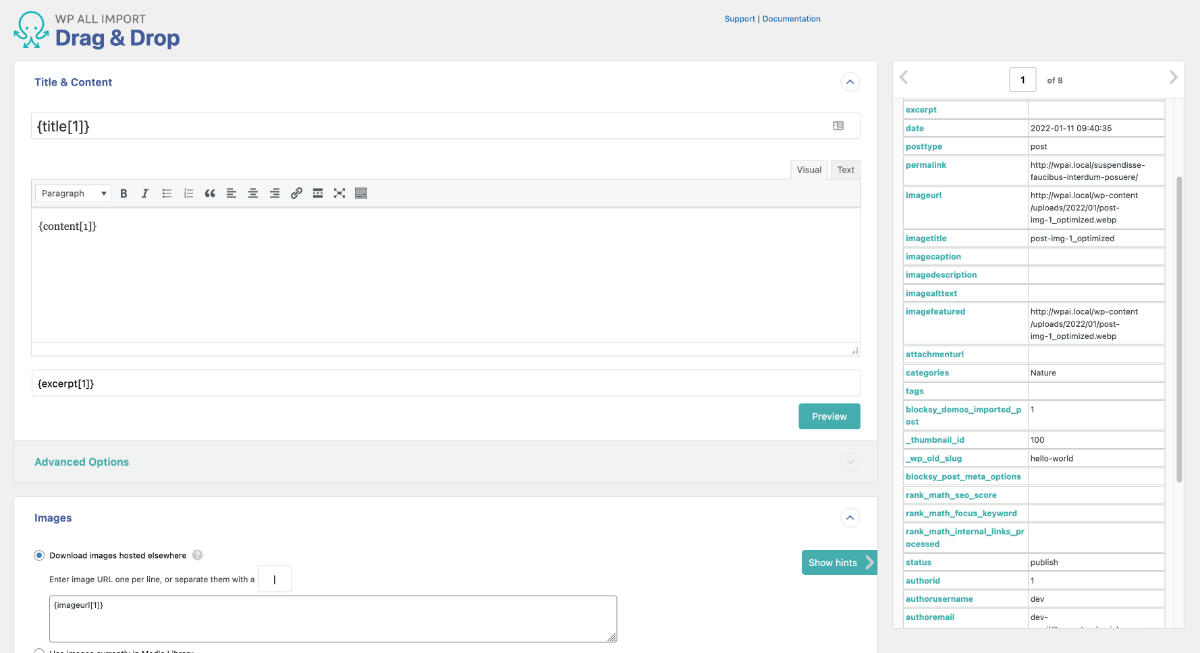
Task: Click the 'permalink' field name
Action: [925, 164]
